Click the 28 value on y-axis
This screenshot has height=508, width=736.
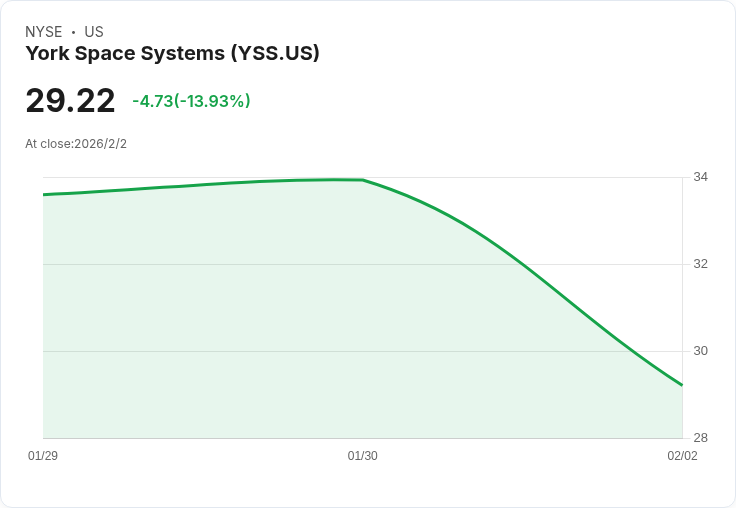[x=701, y=438]
